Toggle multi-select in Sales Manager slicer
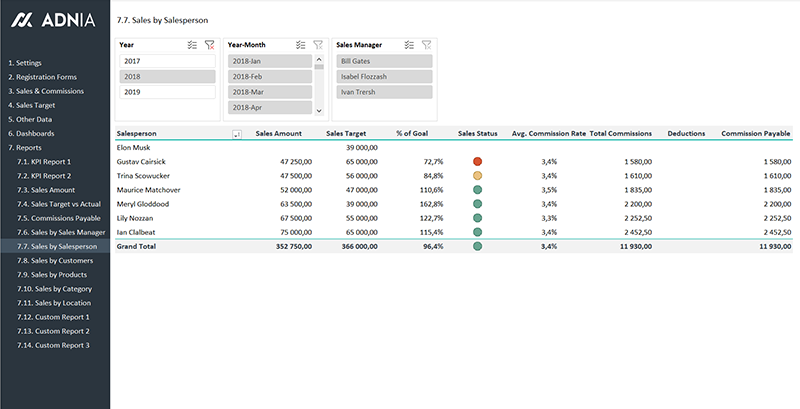The width and height of the screenshot is (800, 409). 409,45
